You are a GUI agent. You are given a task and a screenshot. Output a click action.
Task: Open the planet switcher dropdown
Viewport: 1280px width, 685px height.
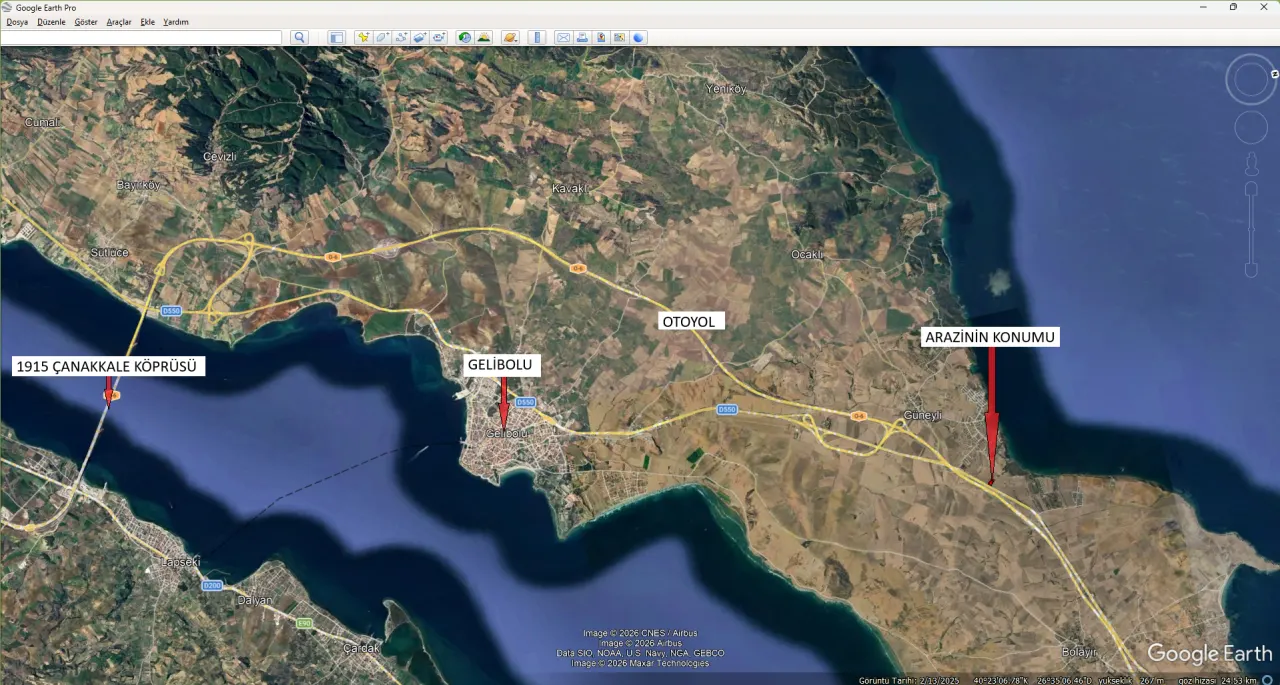pyautogui.click(x=510, y=37)
